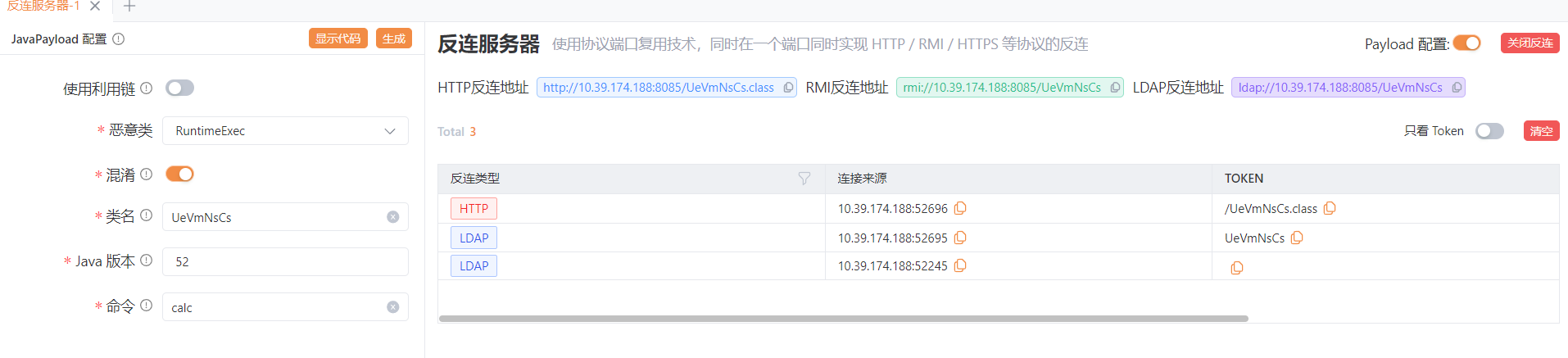This screenshot has height=358, width=1568.
Task: Clear the 命令 field with x icon
Action: click(x=393, y=307)
